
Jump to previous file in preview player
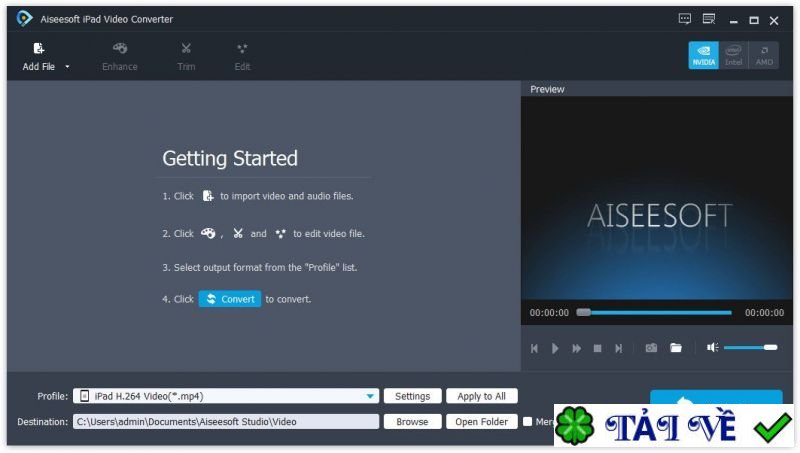(534, 348)
